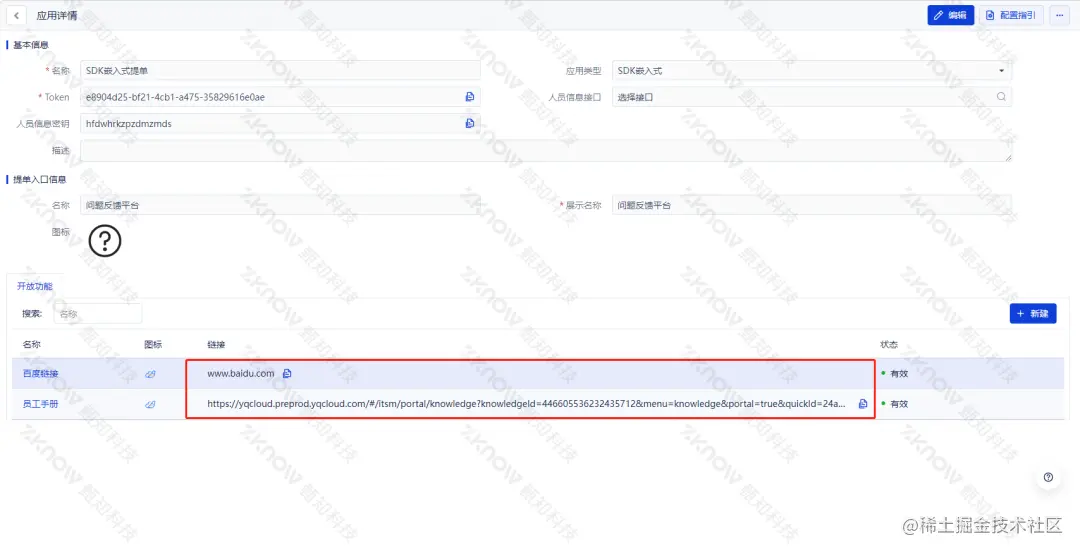
Task: Open the 百度链接 entry
Action: (x=40, y=374)
